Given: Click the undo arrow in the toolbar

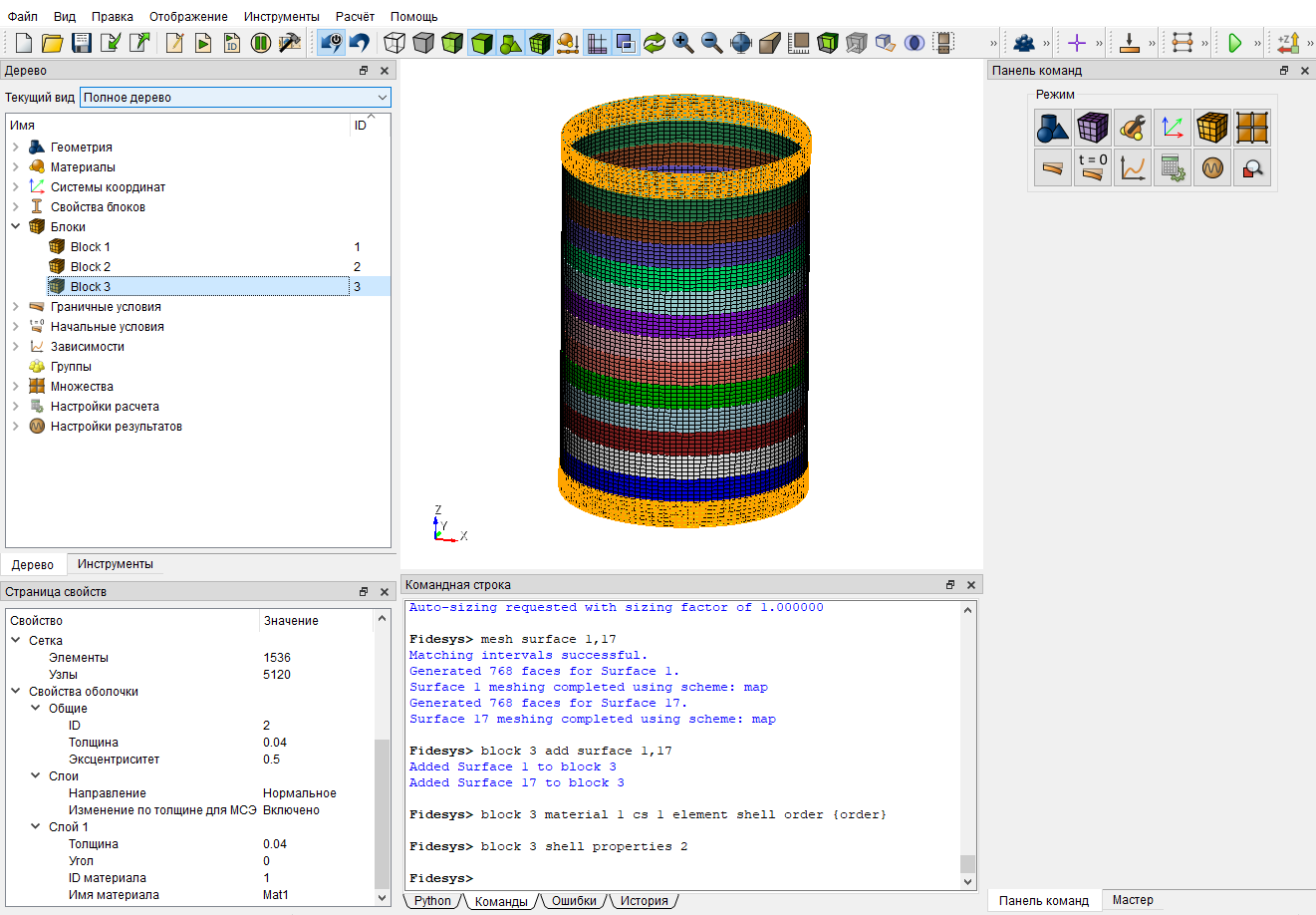Looking at the screenshot, I should 360,43.
